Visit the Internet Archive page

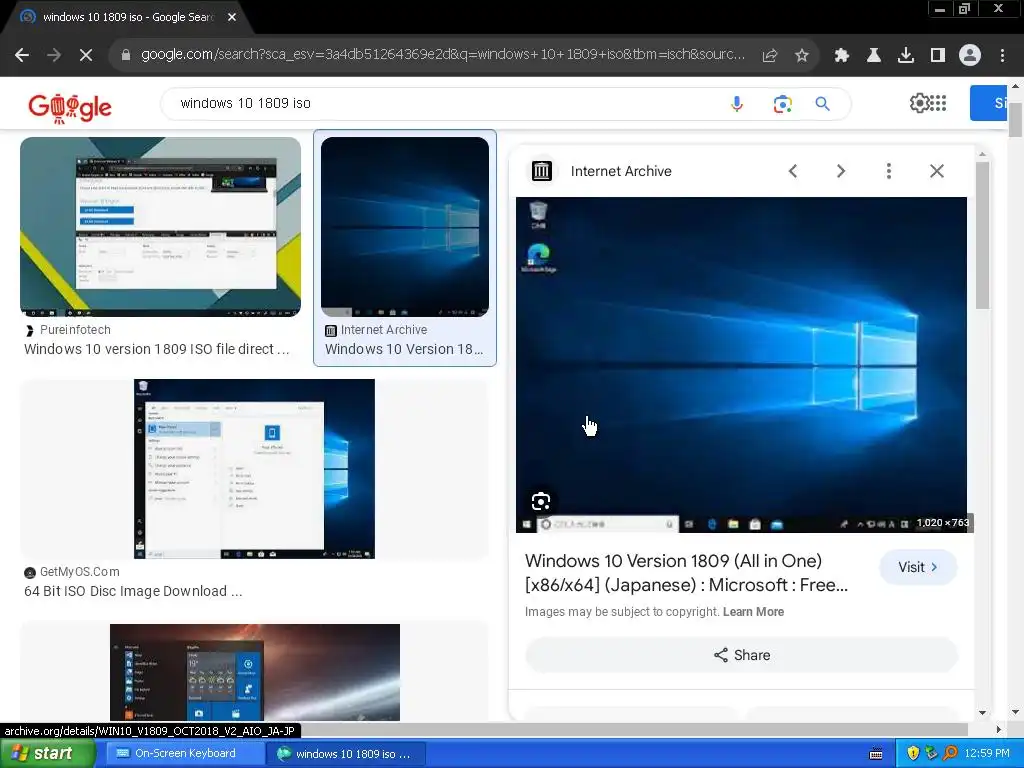(918, 568)
